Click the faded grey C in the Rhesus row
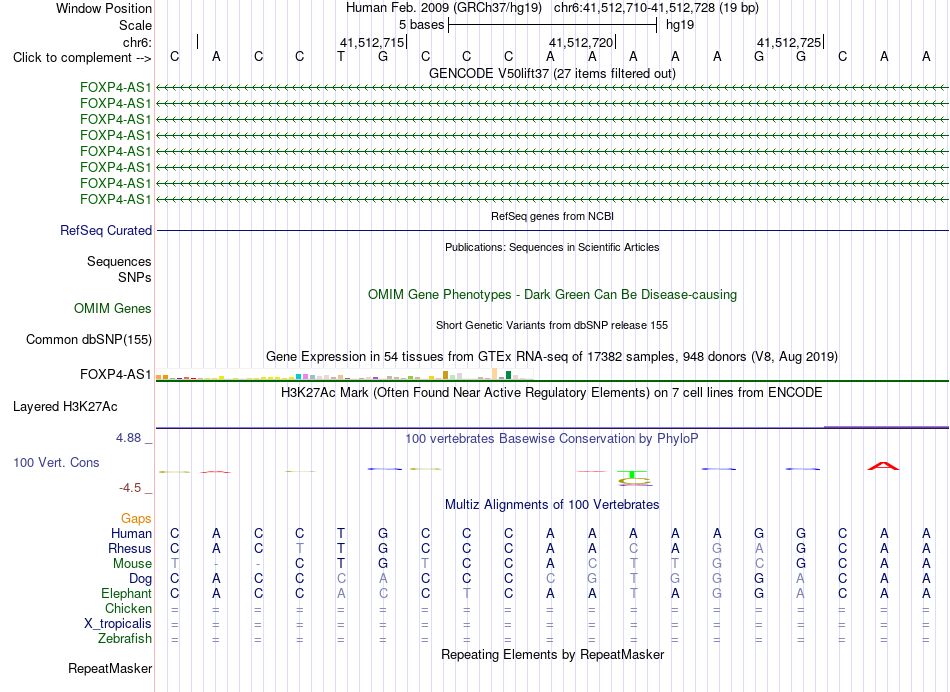 coord(633,548)
